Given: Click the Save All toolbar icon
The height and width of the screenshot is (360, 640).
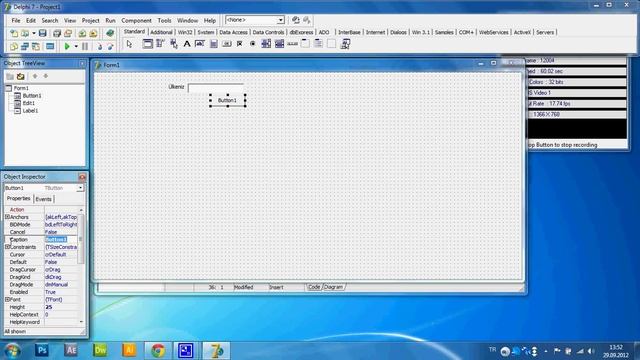Looking at the screenshot, I should tap(57, 33).
